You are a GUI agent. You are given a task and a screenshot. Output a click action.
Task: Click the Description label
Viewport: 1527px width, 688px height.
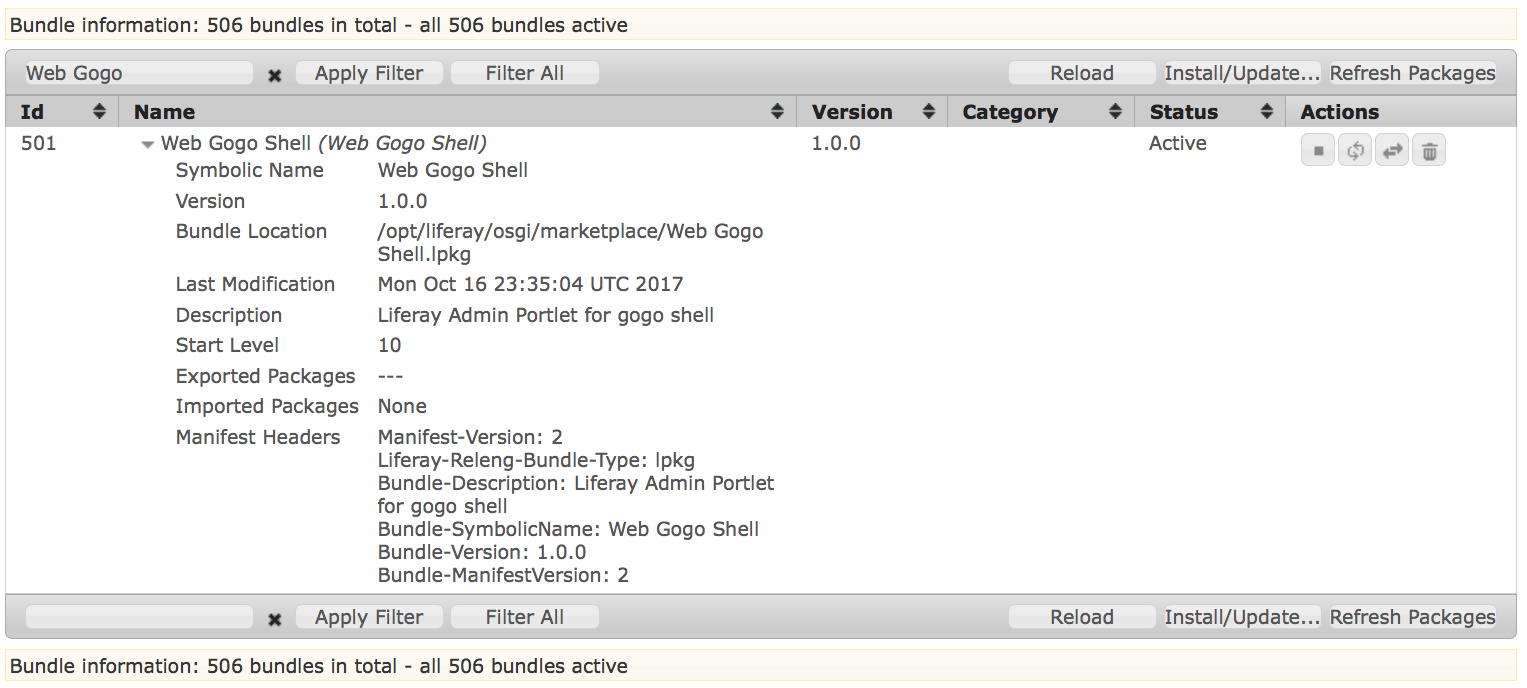(229, 315)
